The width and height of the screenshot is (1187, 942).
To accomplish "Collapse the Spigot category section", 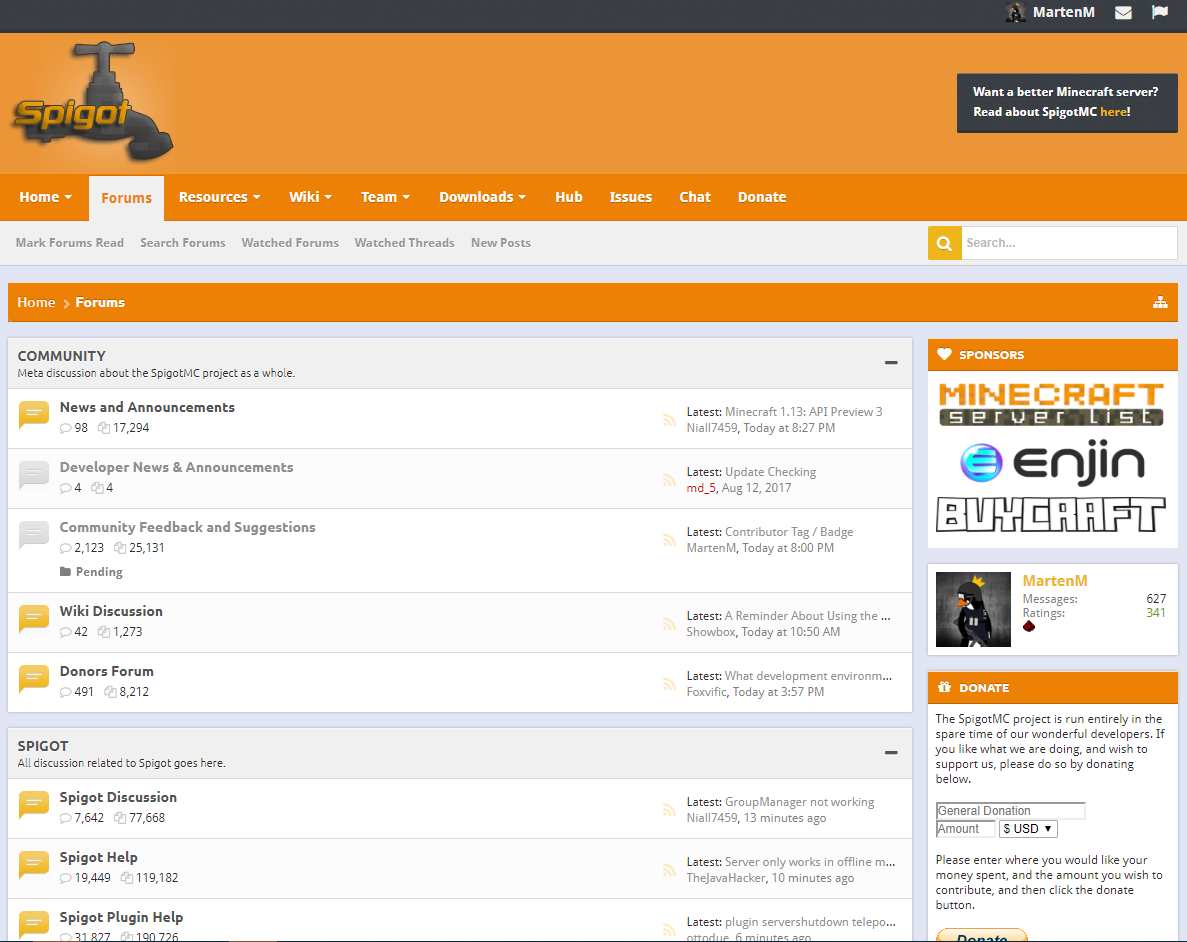I will [x=890, y=753].
